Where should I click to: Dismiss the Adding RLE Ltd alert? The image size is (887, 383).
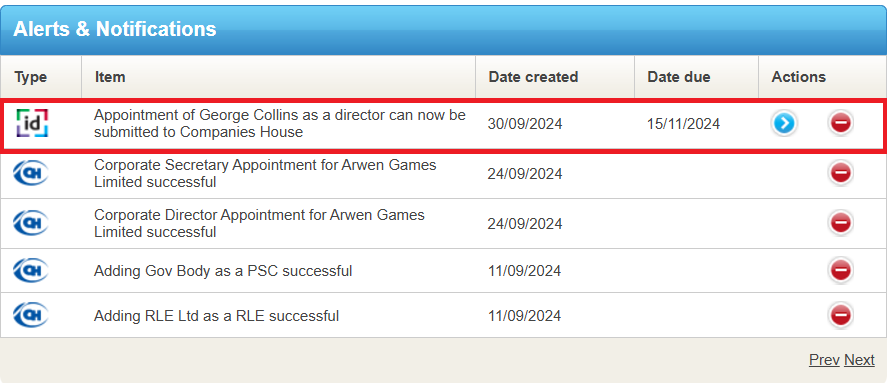click(841, 315)
